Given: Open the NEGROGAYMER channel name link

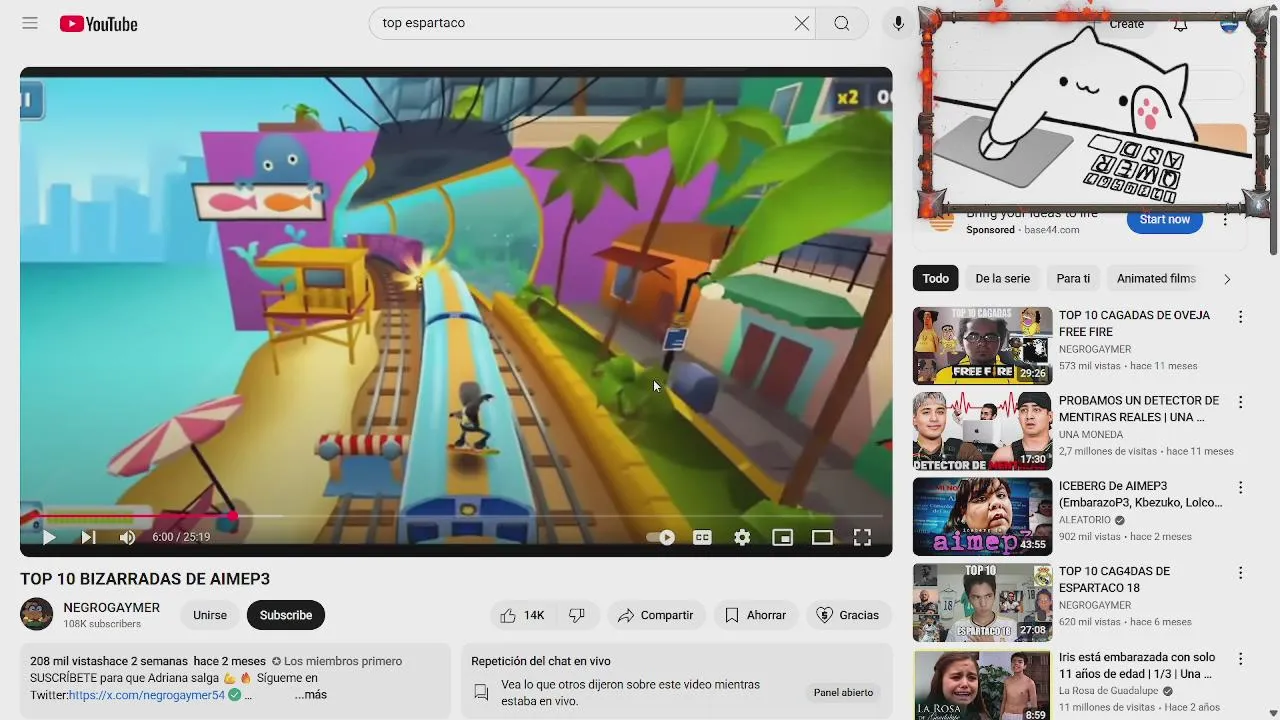Looking at the screenshot, I should [x=111, y=607].
